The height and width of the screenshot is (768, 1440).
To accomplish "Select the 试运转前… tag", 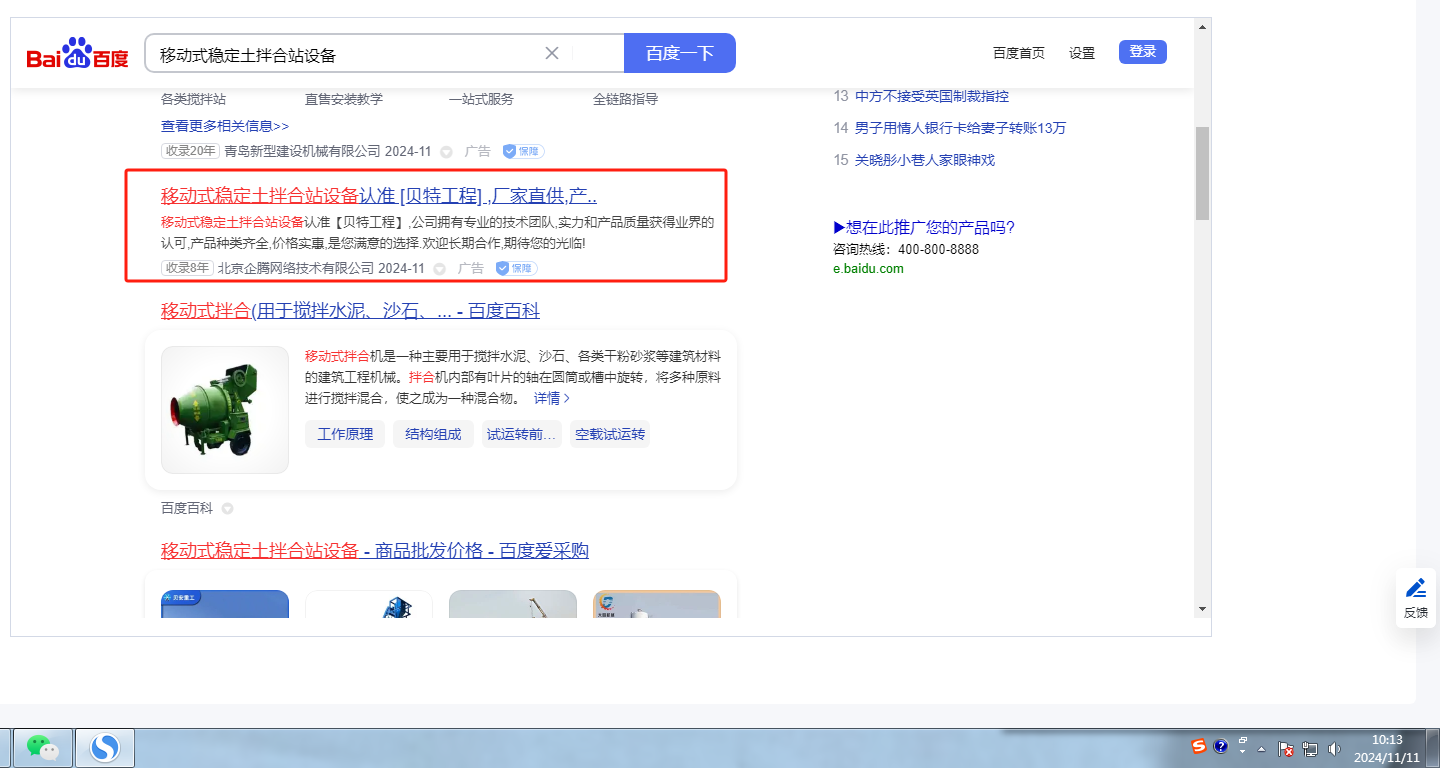I will point(521,434).
